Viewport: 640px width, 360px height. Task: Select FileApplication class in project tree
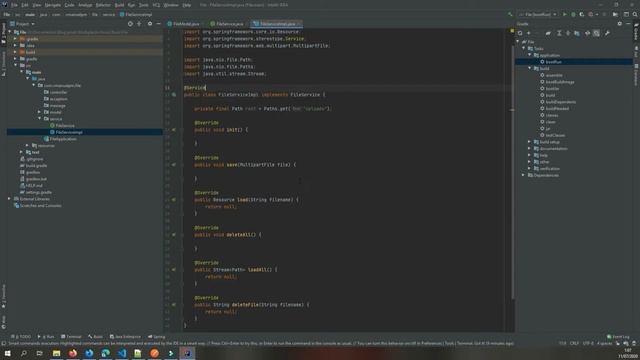[63, 139]
